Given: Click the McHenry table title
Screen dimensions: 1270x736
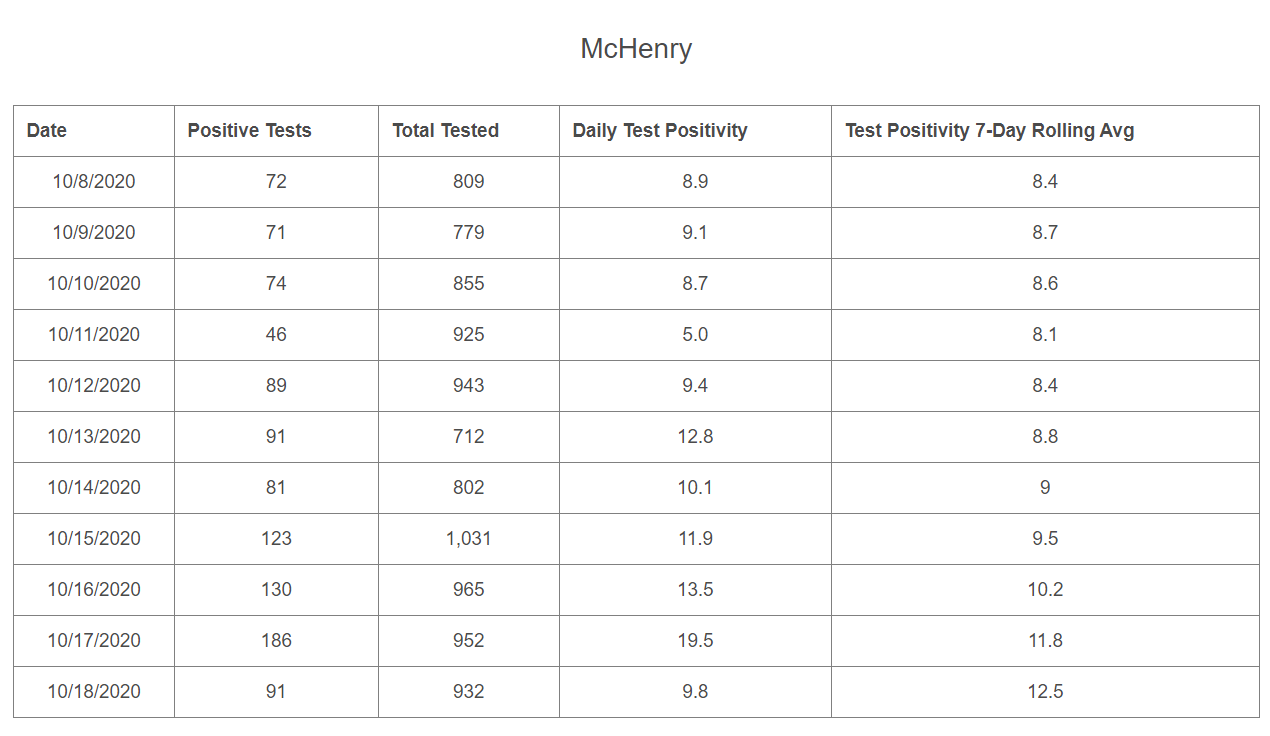Looking at the screenshot, I should (636, 48).
